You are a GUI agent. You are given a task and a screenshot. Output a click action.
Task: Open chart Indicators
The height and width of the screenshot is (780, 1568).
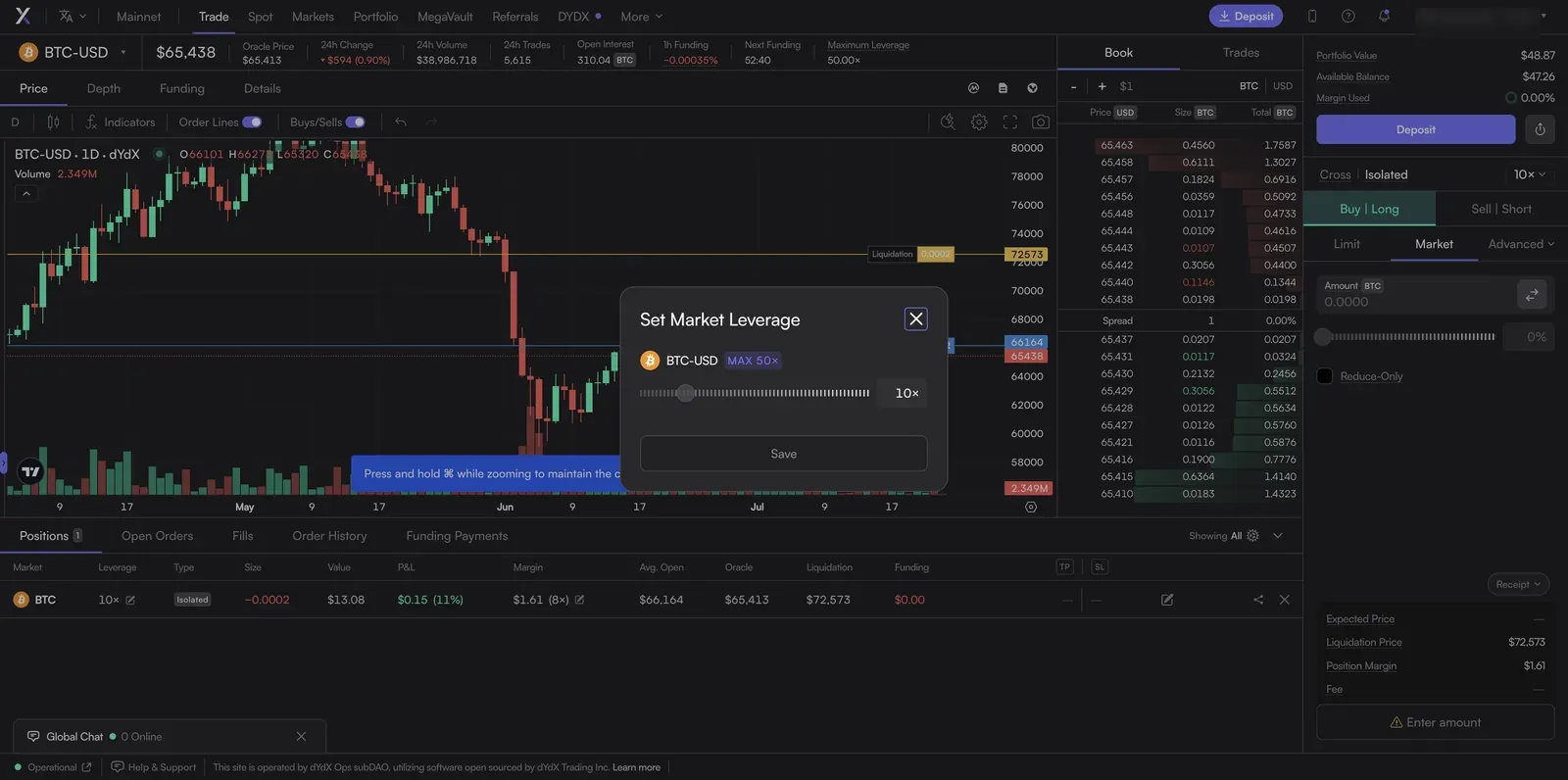coord(120,122)
